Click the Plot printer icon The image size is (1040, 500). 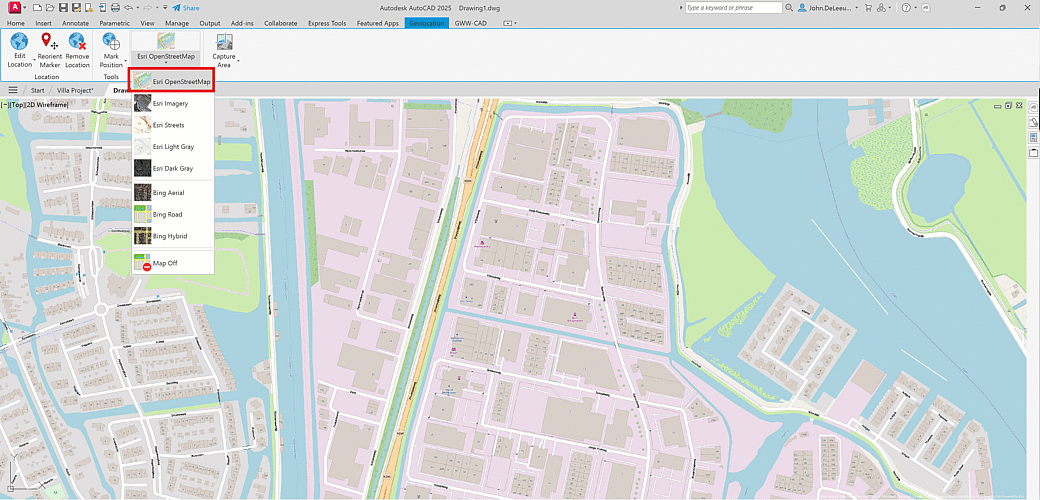click(x=115, y=7)
